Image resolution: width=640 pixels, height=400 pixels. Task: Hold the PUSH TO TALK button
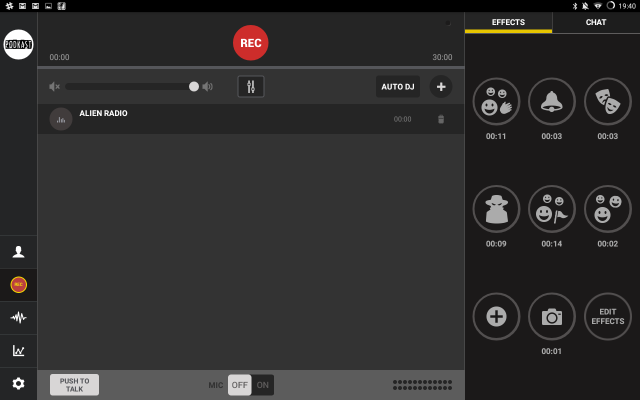point(74,385)
